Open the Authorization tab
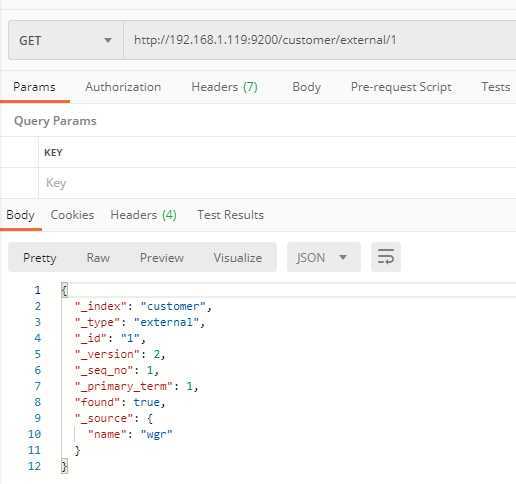516x484 pixels. click(x=123, y=87)
